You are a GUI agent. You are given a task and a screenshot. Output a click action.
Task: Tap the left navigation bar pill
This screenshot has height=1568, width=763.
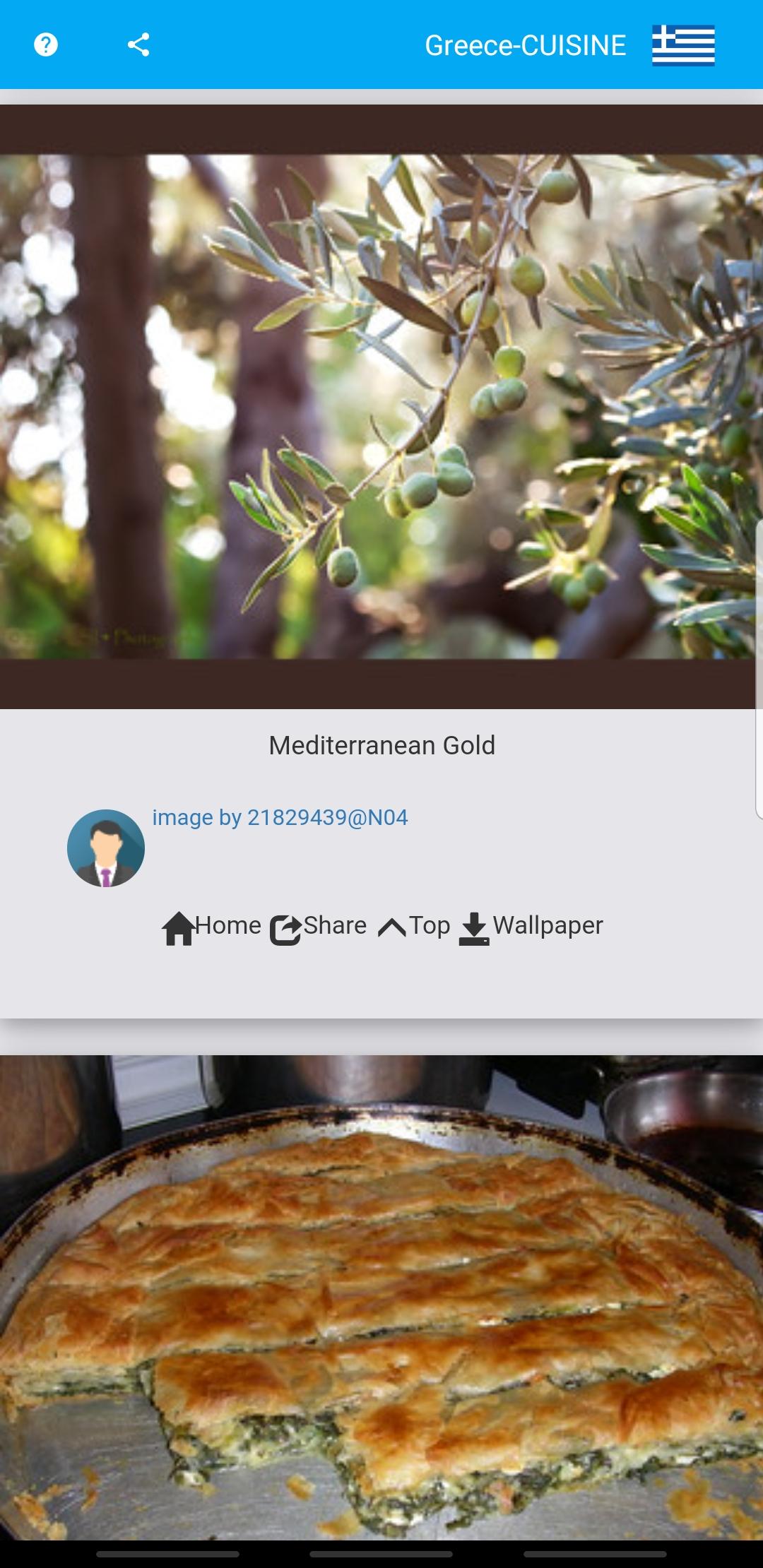click(x=167, y=1554)
